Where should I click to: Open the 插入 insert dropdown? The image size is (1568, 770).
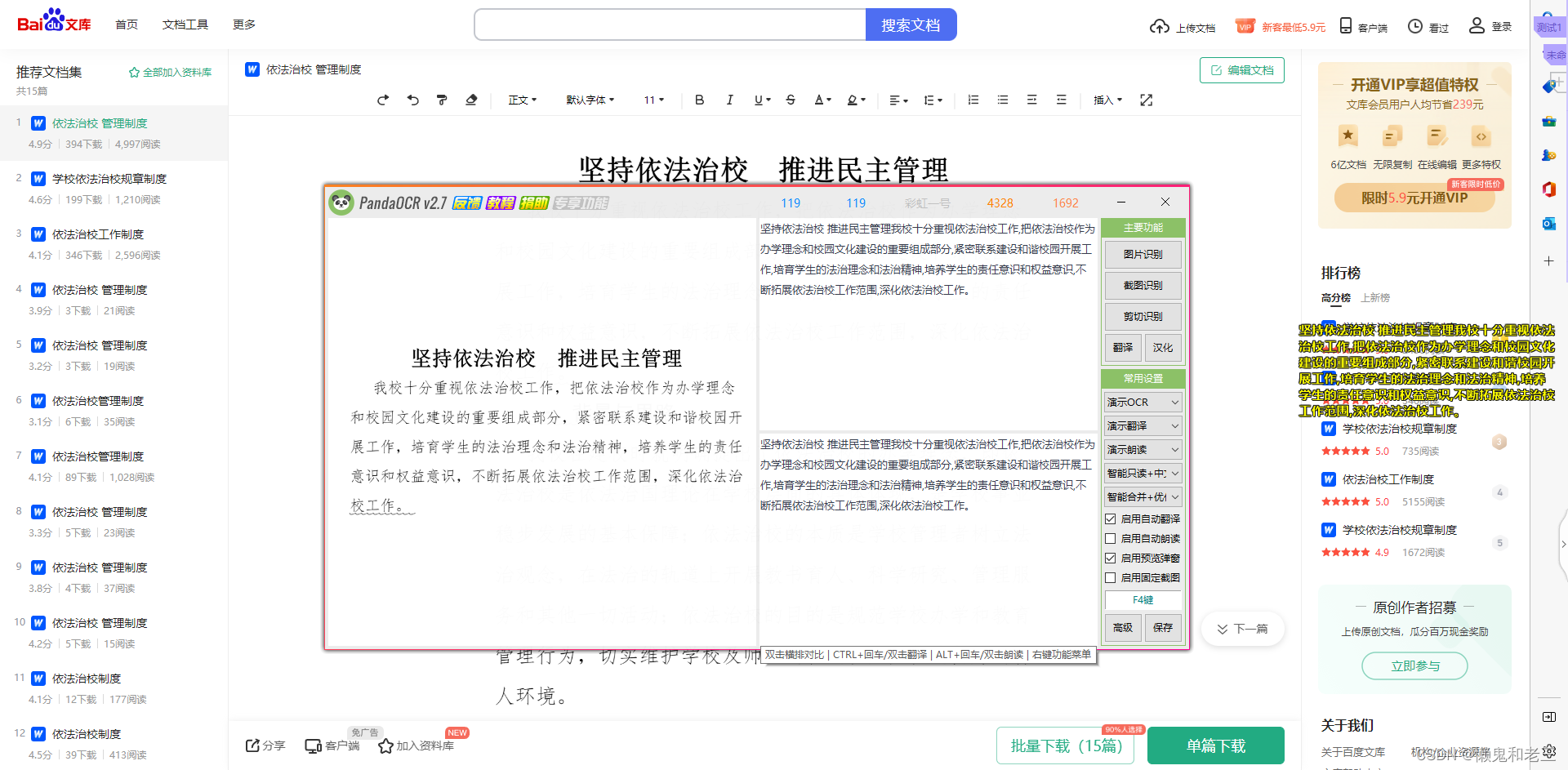(1108, 100)
